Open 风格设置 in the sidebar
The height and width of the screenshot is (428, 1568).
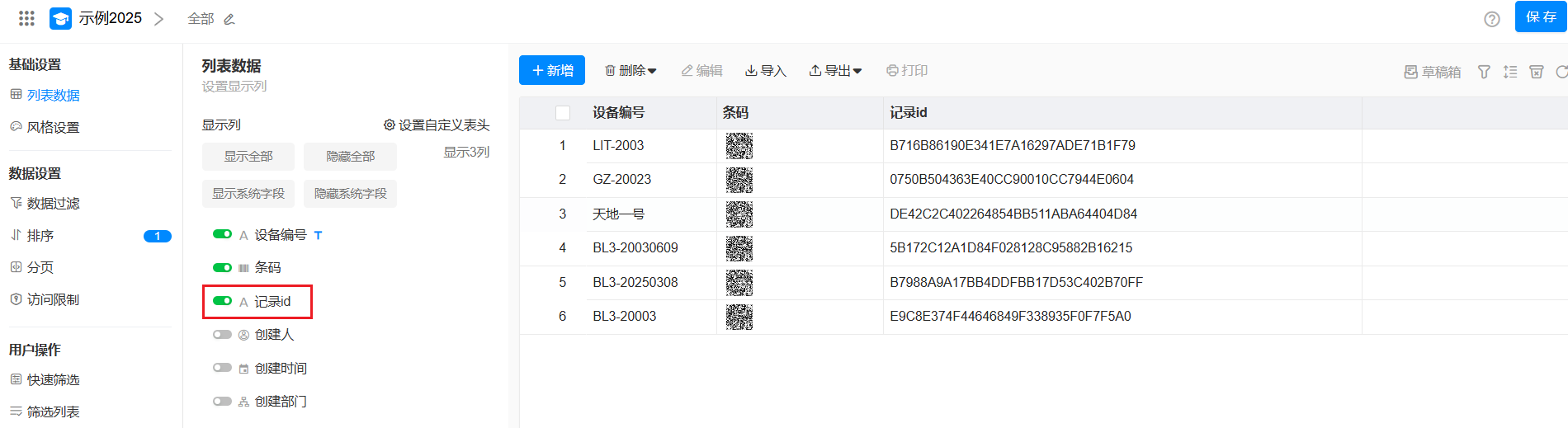click(x=53, y=127)
